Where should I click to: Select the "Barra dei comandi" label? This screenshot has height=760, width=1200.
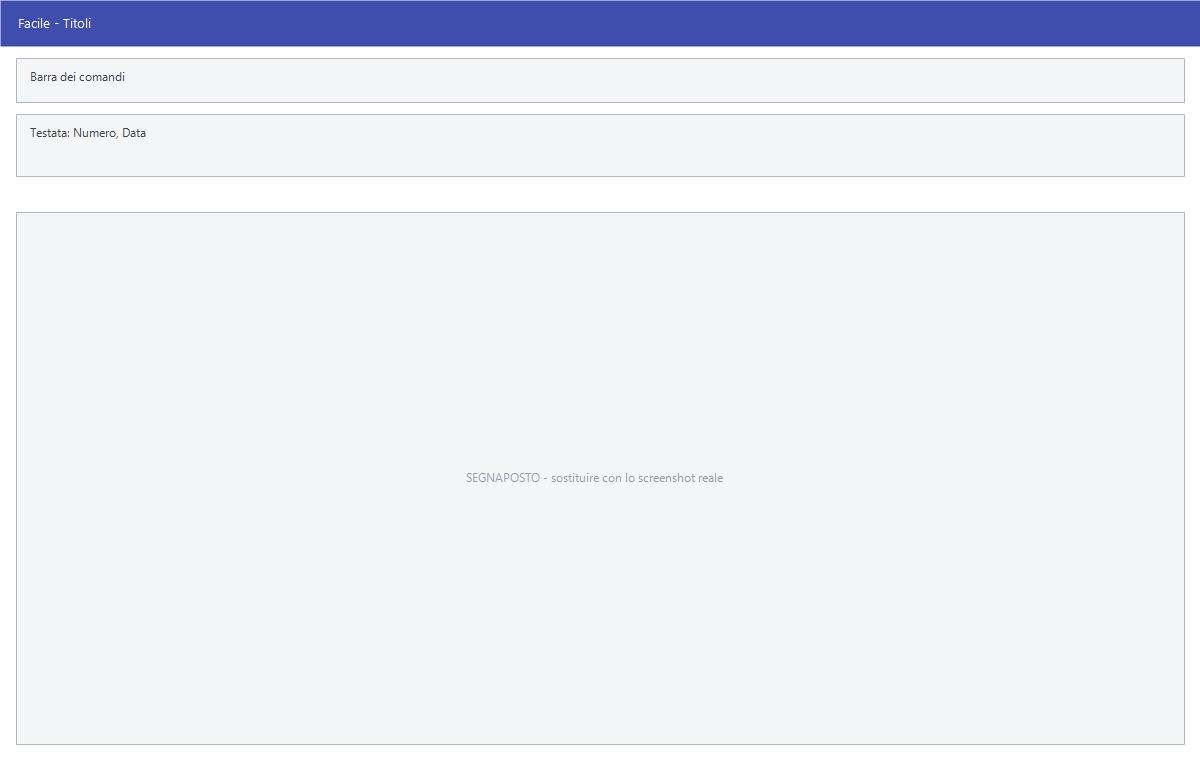(x=77, y=77)
